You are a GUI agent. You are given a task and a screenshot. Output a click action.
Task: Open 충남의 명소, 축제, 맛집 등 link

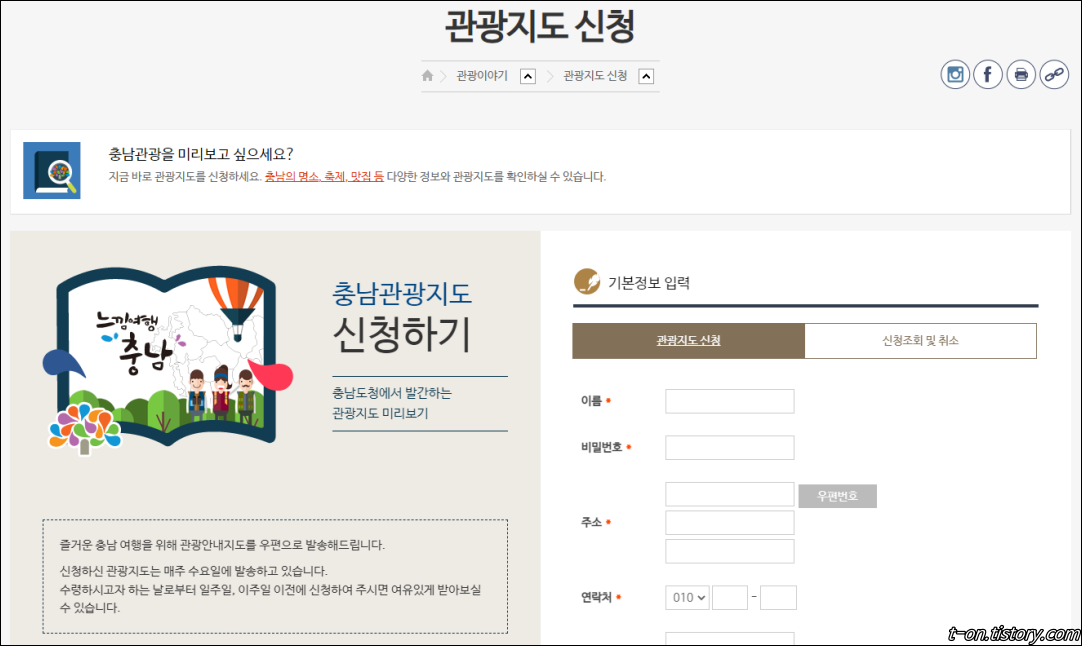pyautogui.click(x=324, y=177)
